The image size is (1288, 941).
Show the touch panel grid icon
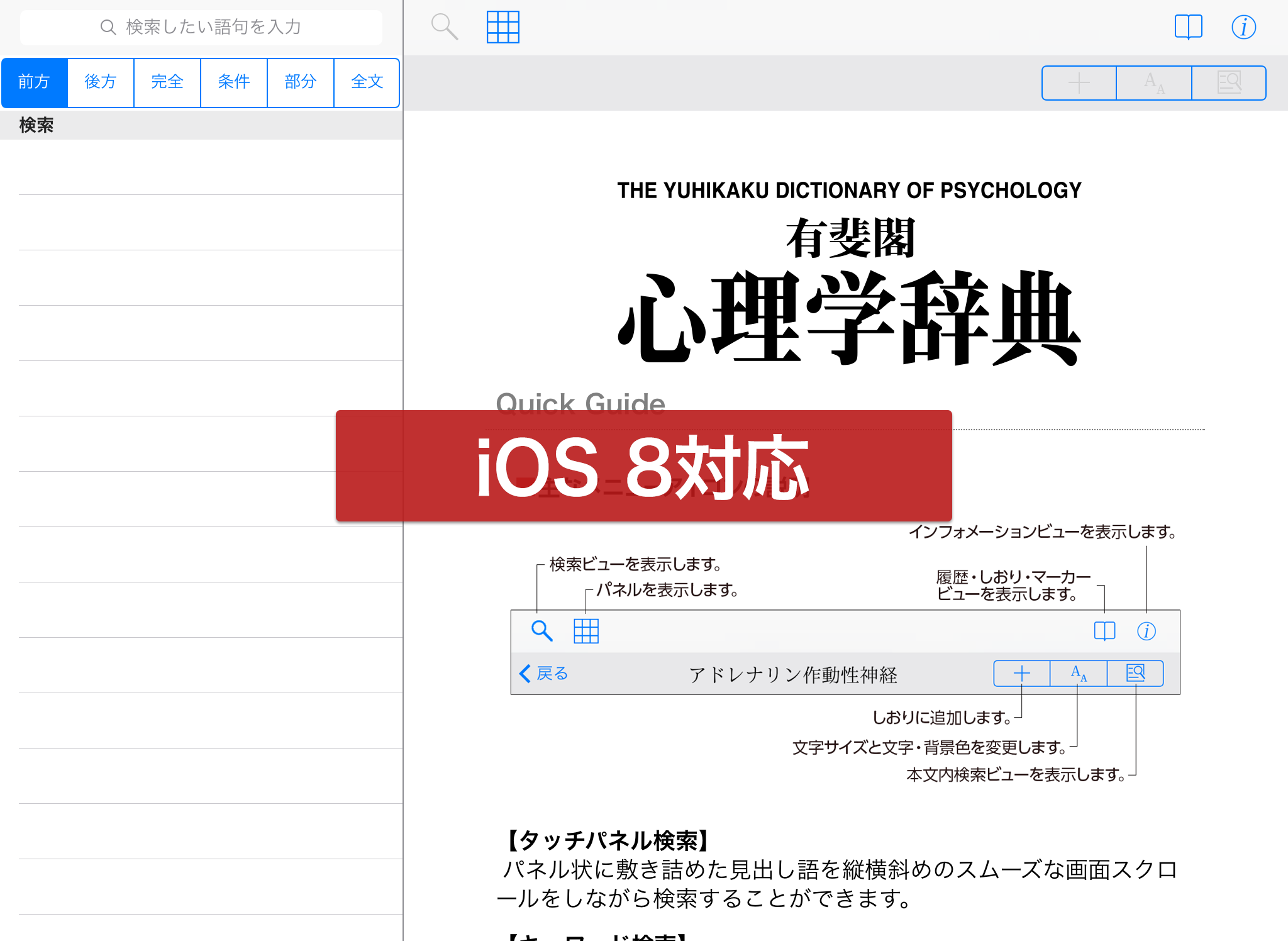[x=502, y=27]
